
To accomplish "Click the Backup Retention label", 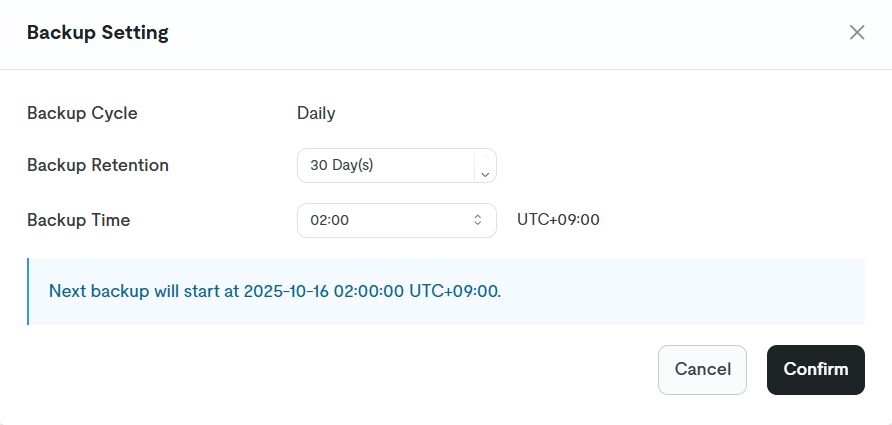I will coord(98,165).
